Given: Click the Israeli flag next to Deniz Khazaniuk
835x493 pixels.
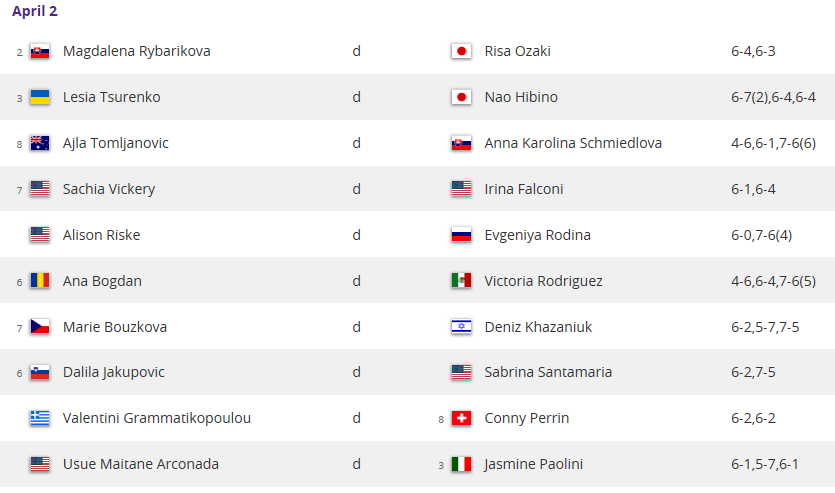Looking at the screenshot, I should coord(461,326).
